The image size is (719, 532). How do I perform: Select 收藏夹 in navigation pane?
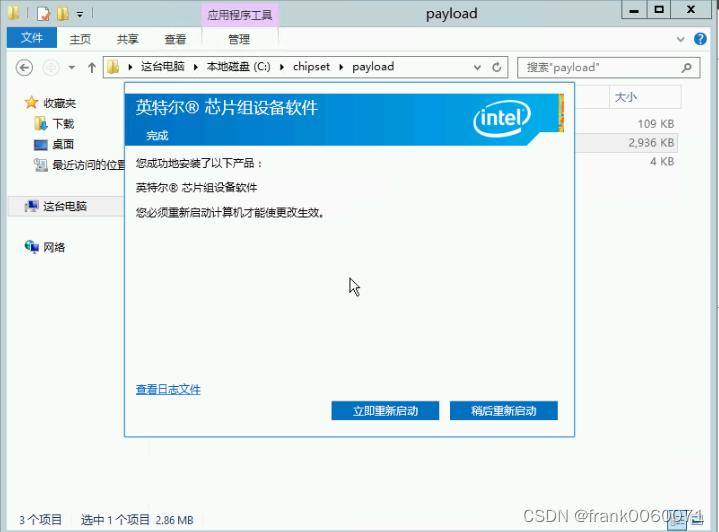[60, 103]
